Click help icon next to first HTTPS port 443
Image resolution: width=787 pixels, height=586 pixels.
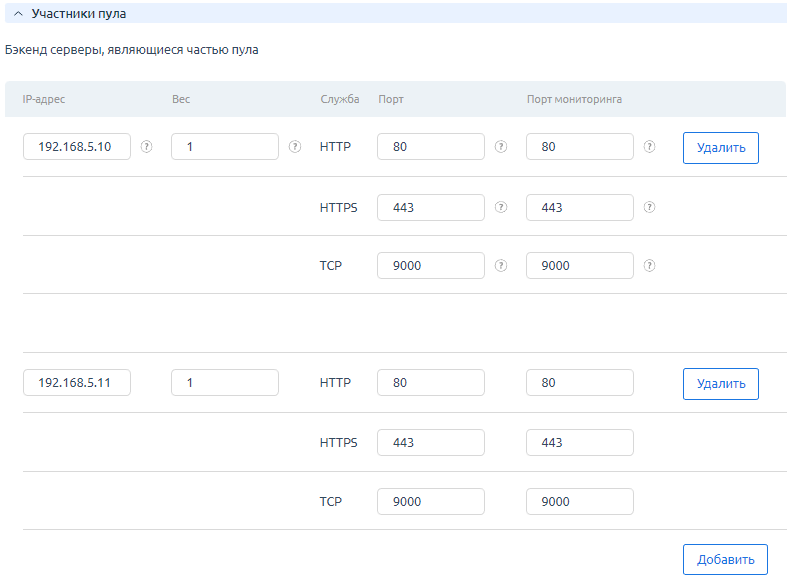click(501, 207)
